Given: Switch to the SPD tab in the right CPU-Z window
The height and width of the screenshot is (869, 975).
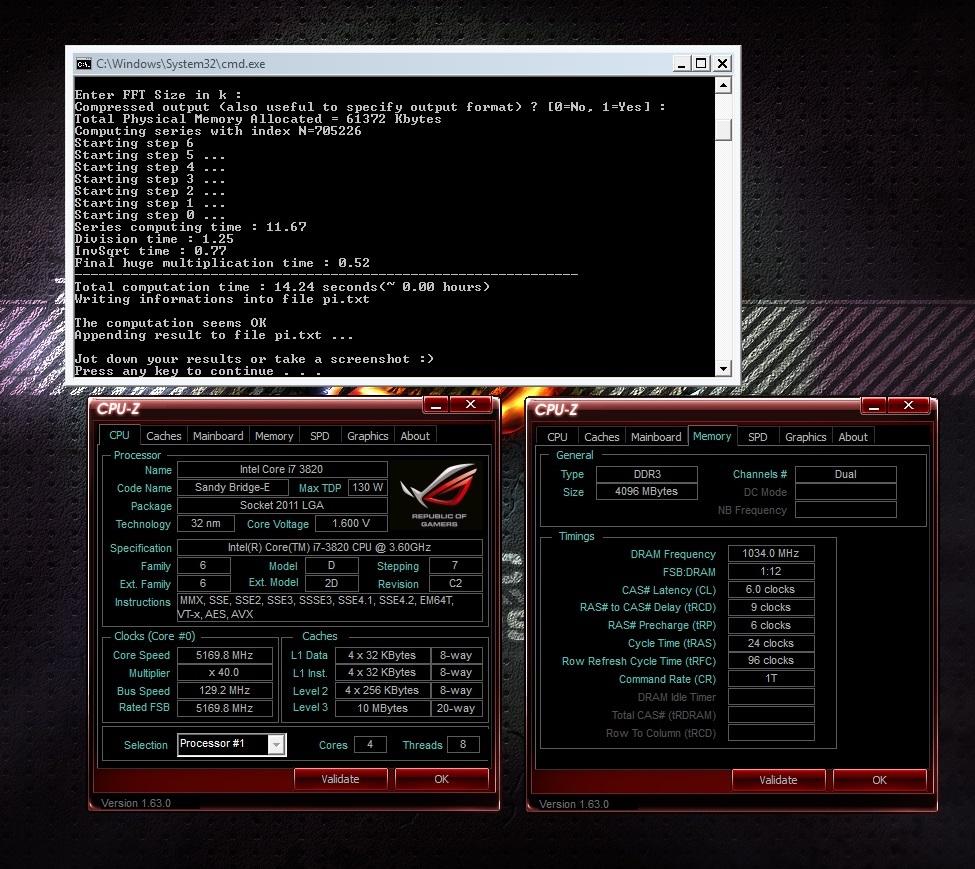Looking at the screenshot, I should (757, 437).
